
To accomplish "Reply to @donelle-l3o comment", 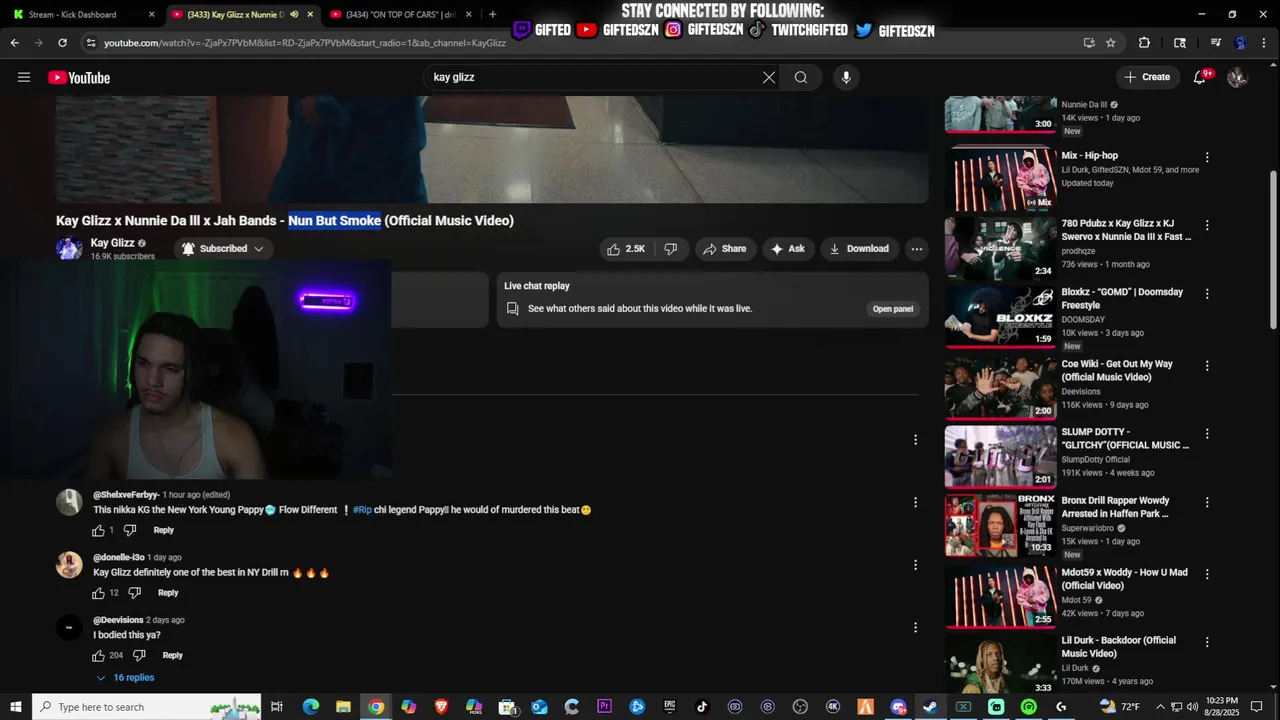I will click(x=168, y=593).
